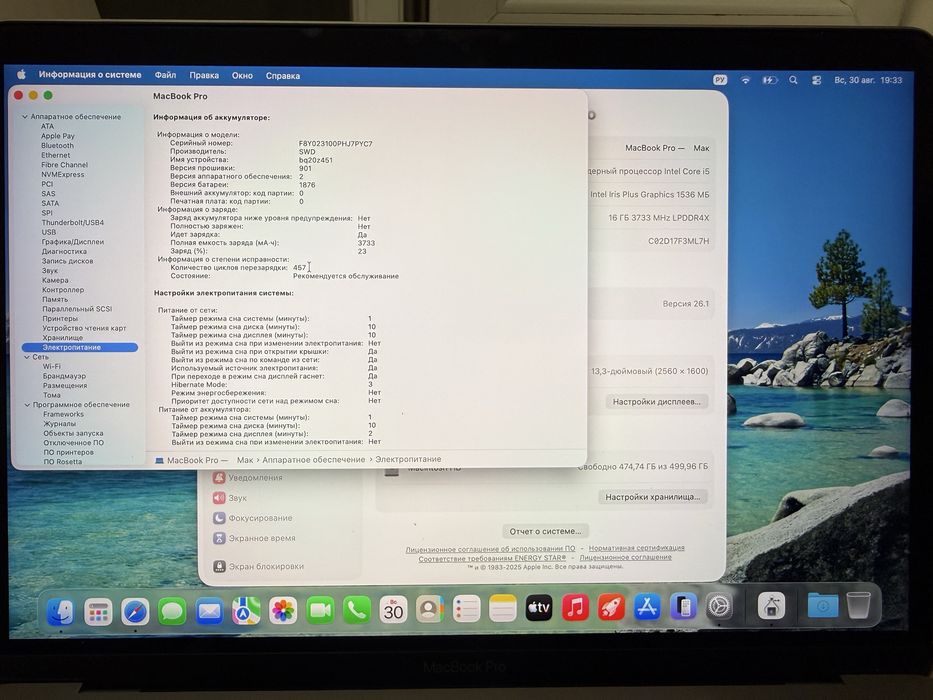Viewport: 933px width, 700px height.
Task: Launch the red rocket app icon
Action: [x=611, y=608]
